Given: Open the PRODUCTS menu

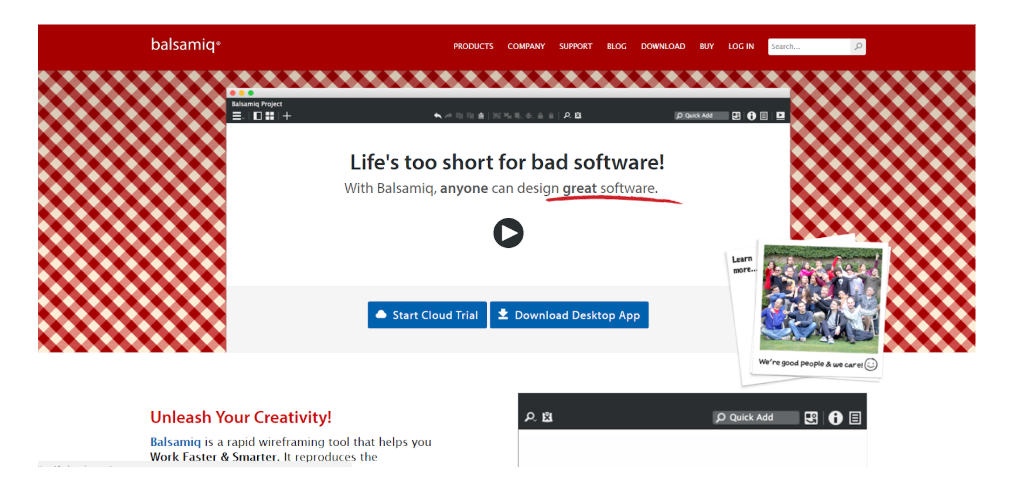Looking at the screenshot, I should (473, 46).
